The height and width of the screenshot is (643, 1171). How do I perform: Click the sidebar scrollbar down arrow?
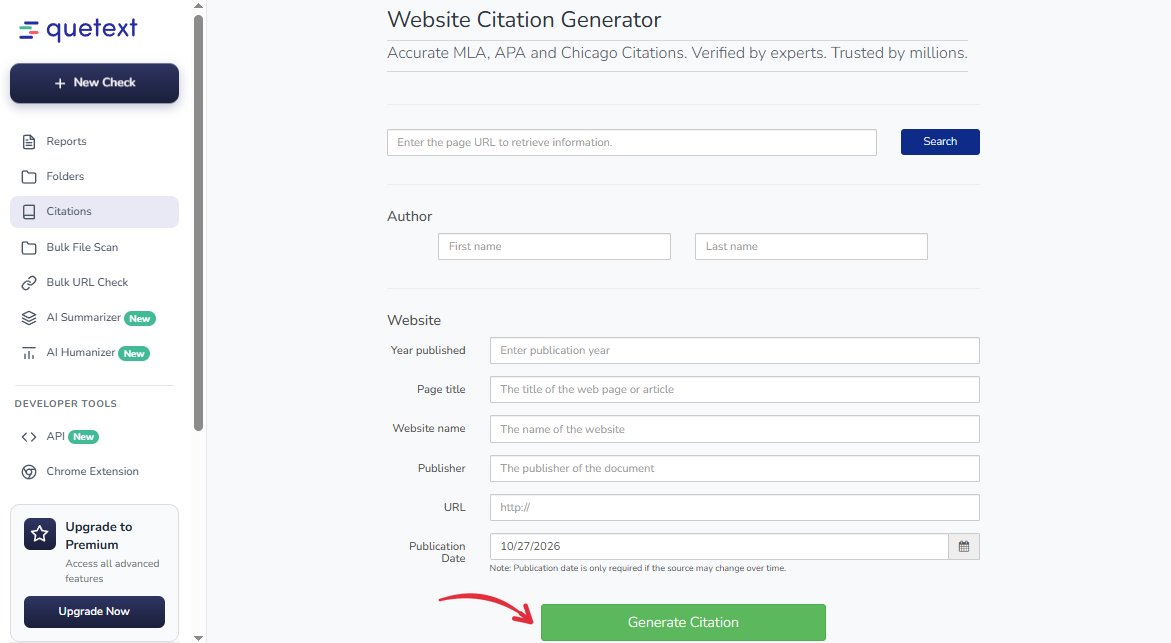coord(198,638)
